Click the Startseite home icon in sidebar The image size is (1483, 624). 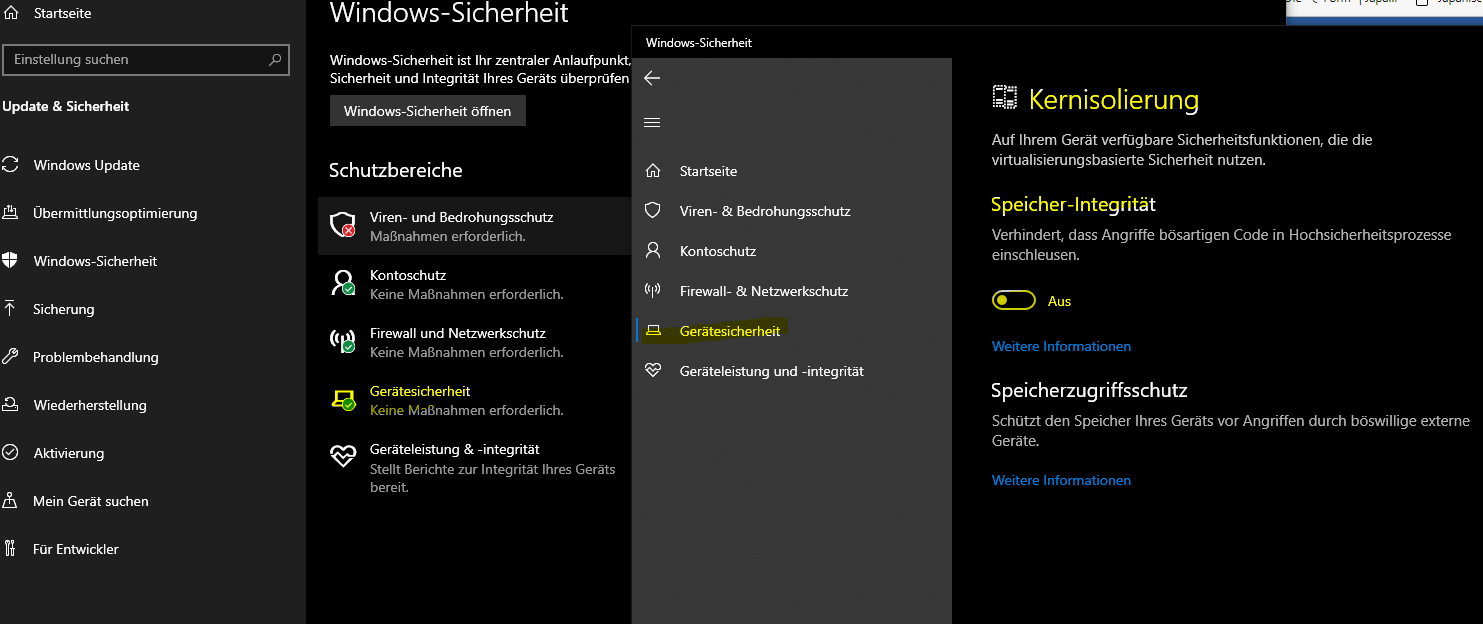point(653,171)
